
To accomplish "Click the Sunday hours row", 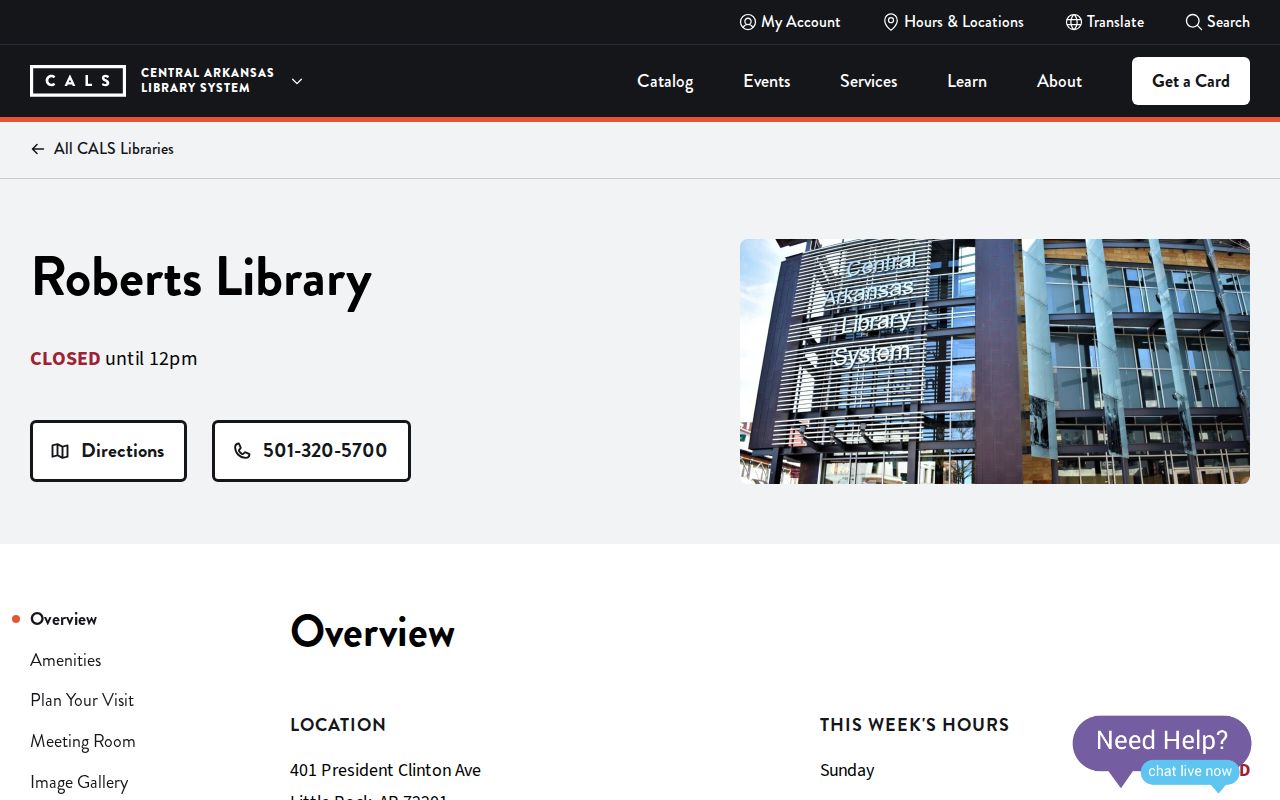I will [1035, 770].
